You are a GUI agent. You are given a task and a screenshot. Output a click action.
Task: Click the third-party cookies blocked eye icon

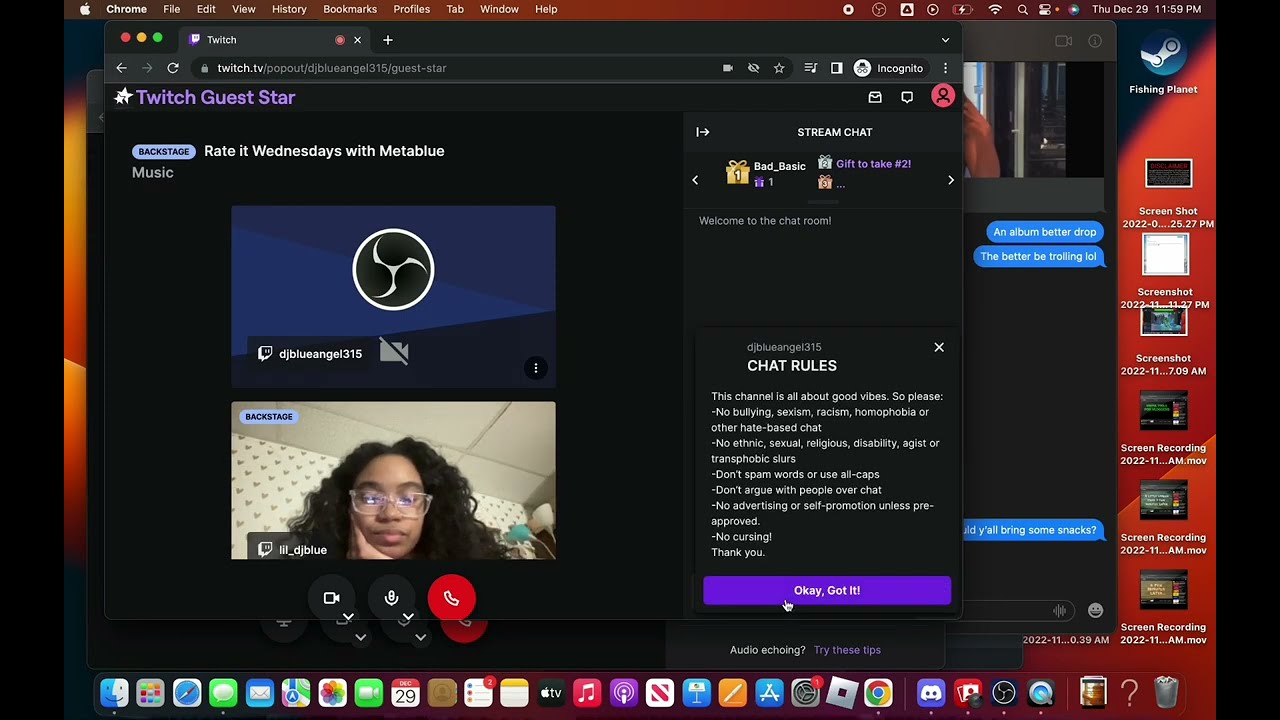754,68
